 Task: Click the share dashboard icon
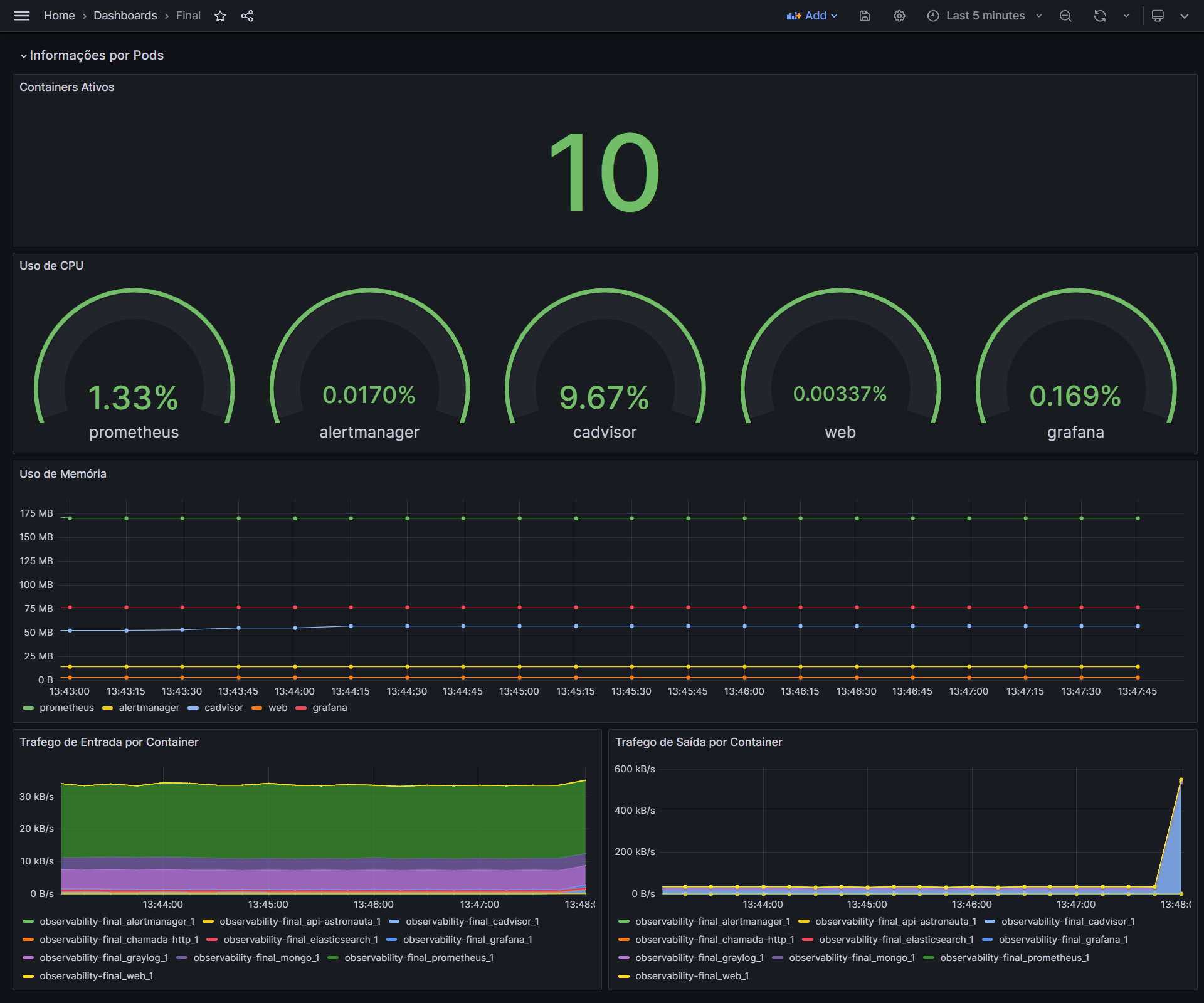247,16
